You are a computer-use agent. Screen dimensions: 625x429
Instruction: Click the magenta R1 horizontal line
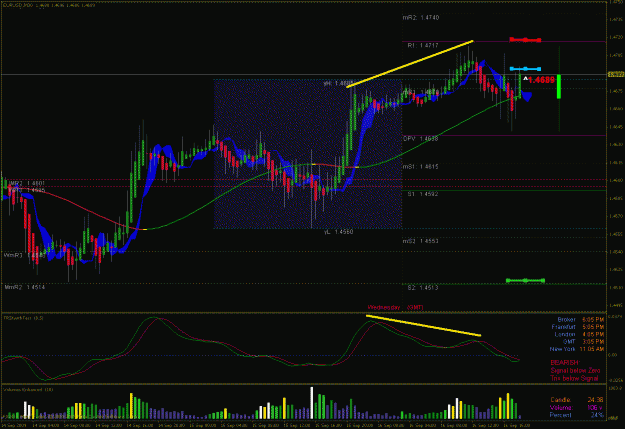504,41
